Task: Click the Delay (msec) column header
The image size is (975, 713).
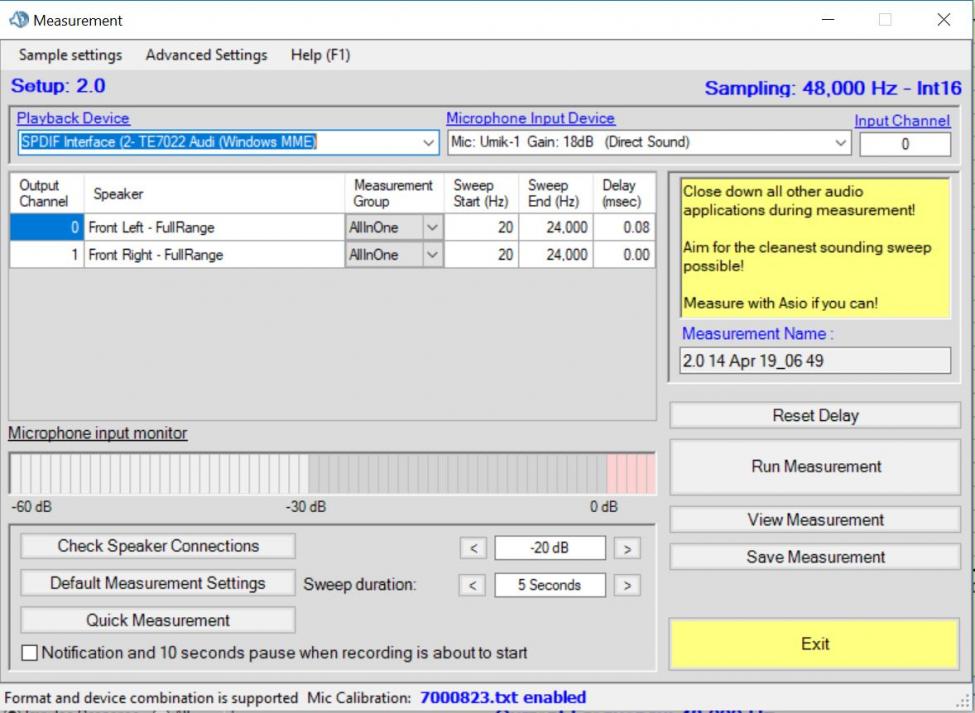Action: [624, 193]
